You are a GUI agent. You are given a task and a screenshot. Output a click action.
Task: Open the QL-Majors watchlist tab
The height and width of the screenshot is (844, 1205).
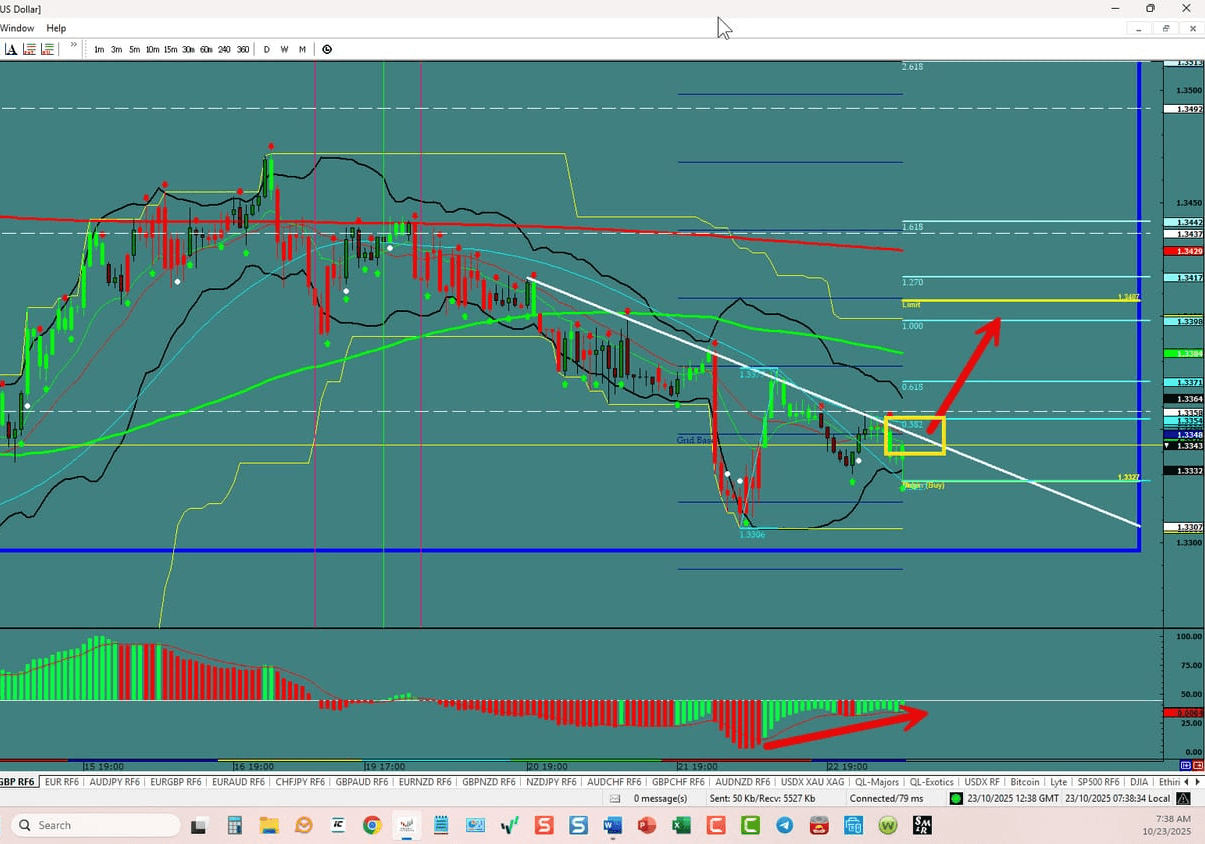(x=876, y=781)
